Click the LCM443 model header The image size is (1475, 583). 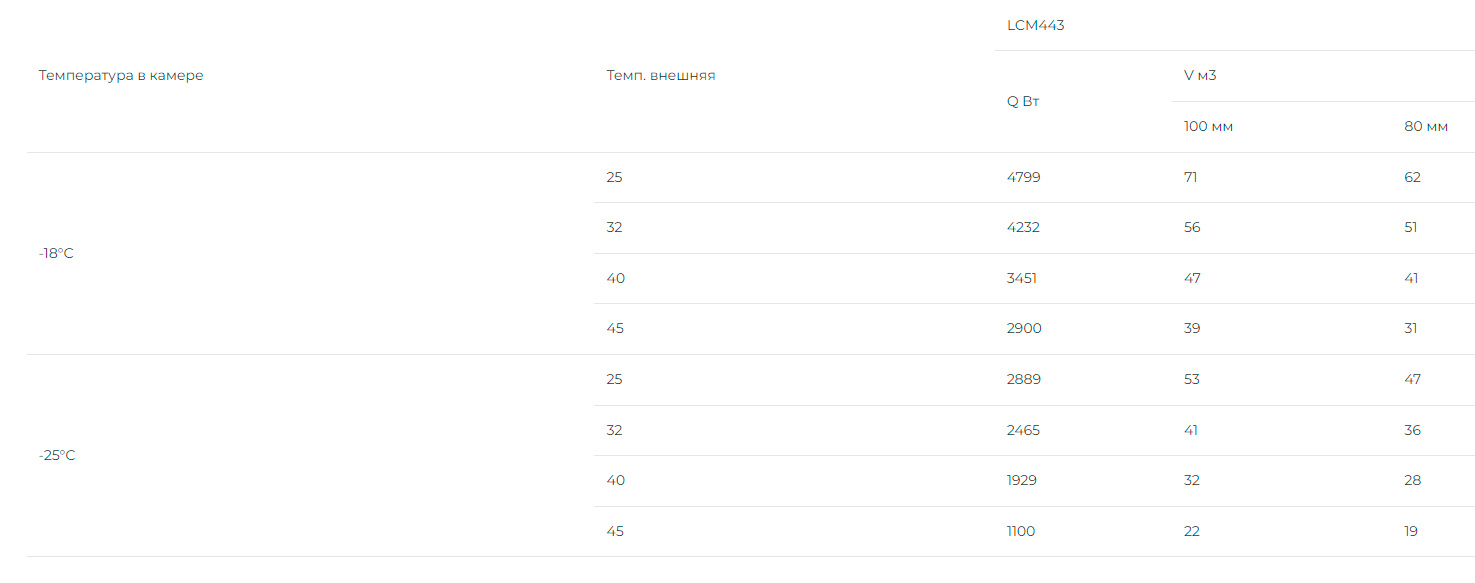click(1035, 26)
